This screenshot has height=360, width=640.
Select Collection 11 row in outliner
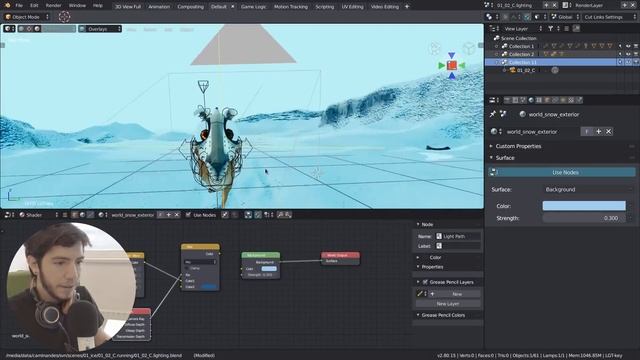point(561,62)
